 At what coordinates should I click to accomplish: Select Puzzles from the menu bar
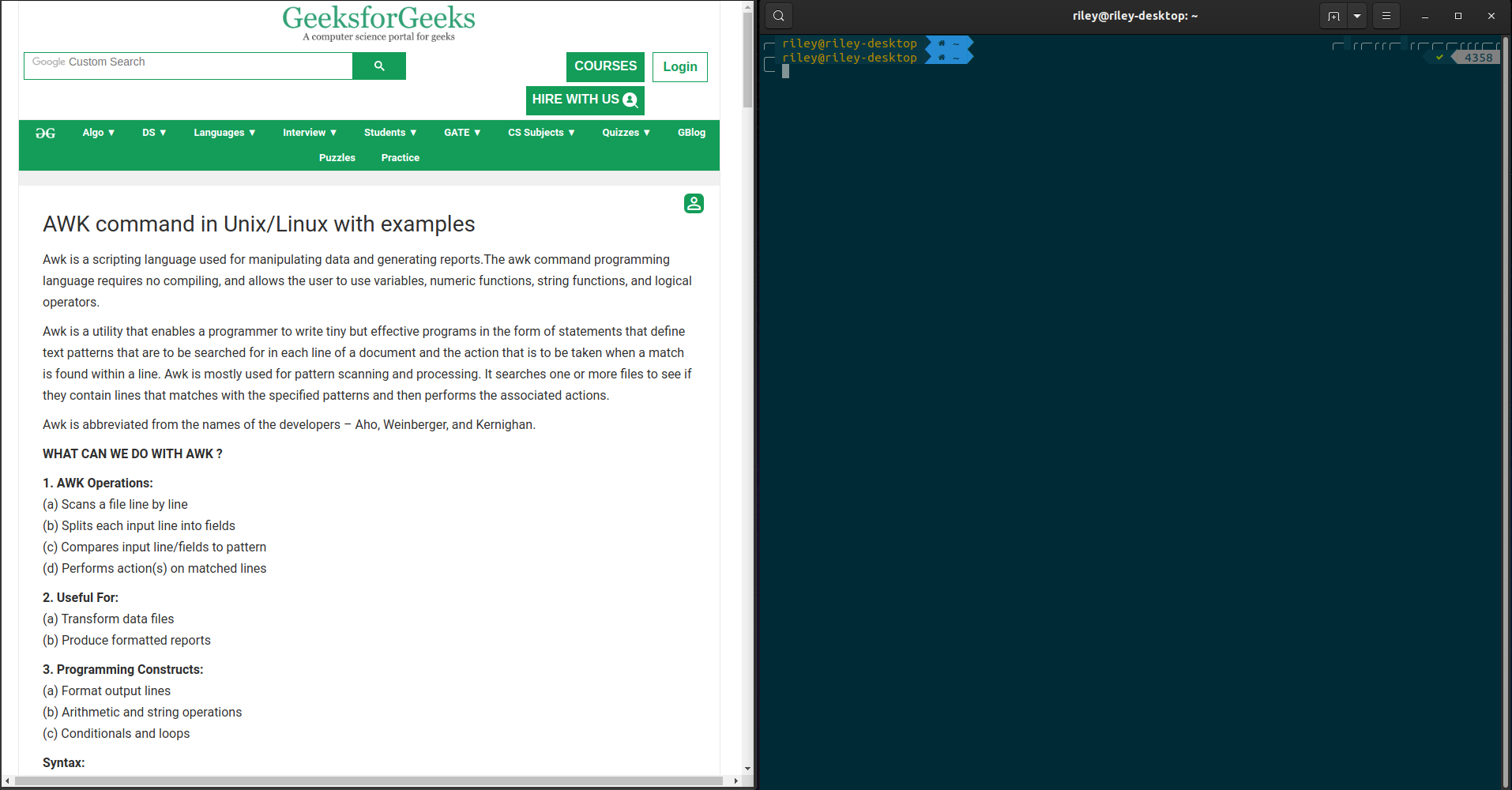tap(337, 157)
